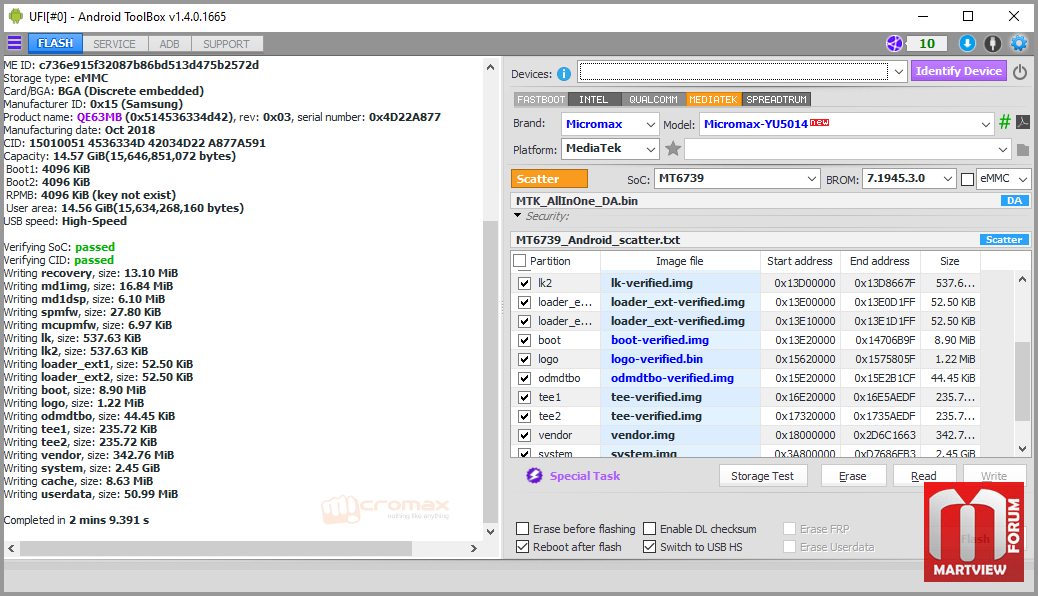Click the Special Task lightning icon
This screenshot has height=596, width=1038.
click(534, 475)
